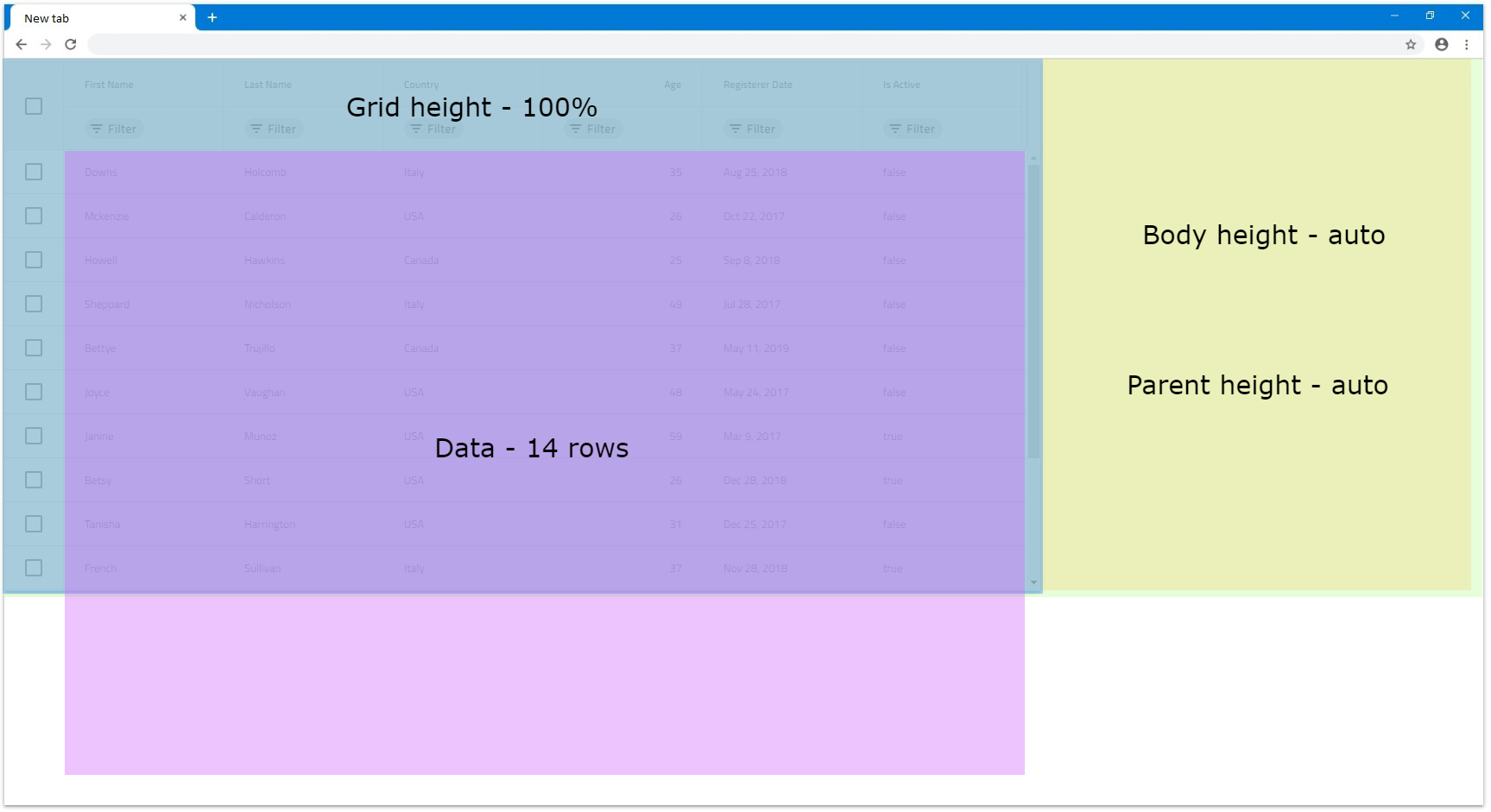Click the grid scrollbar down arrow

[1033, 583]
